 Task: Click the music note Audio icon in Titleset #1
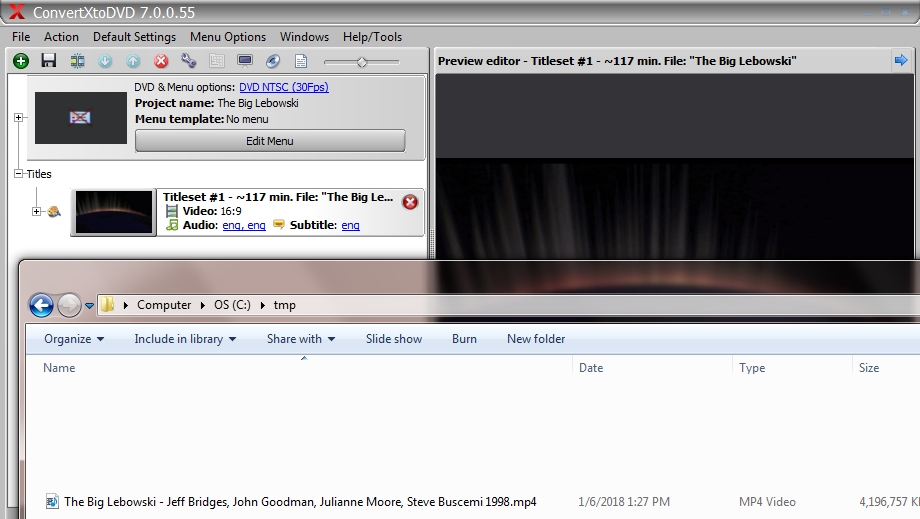coord(172,225)
